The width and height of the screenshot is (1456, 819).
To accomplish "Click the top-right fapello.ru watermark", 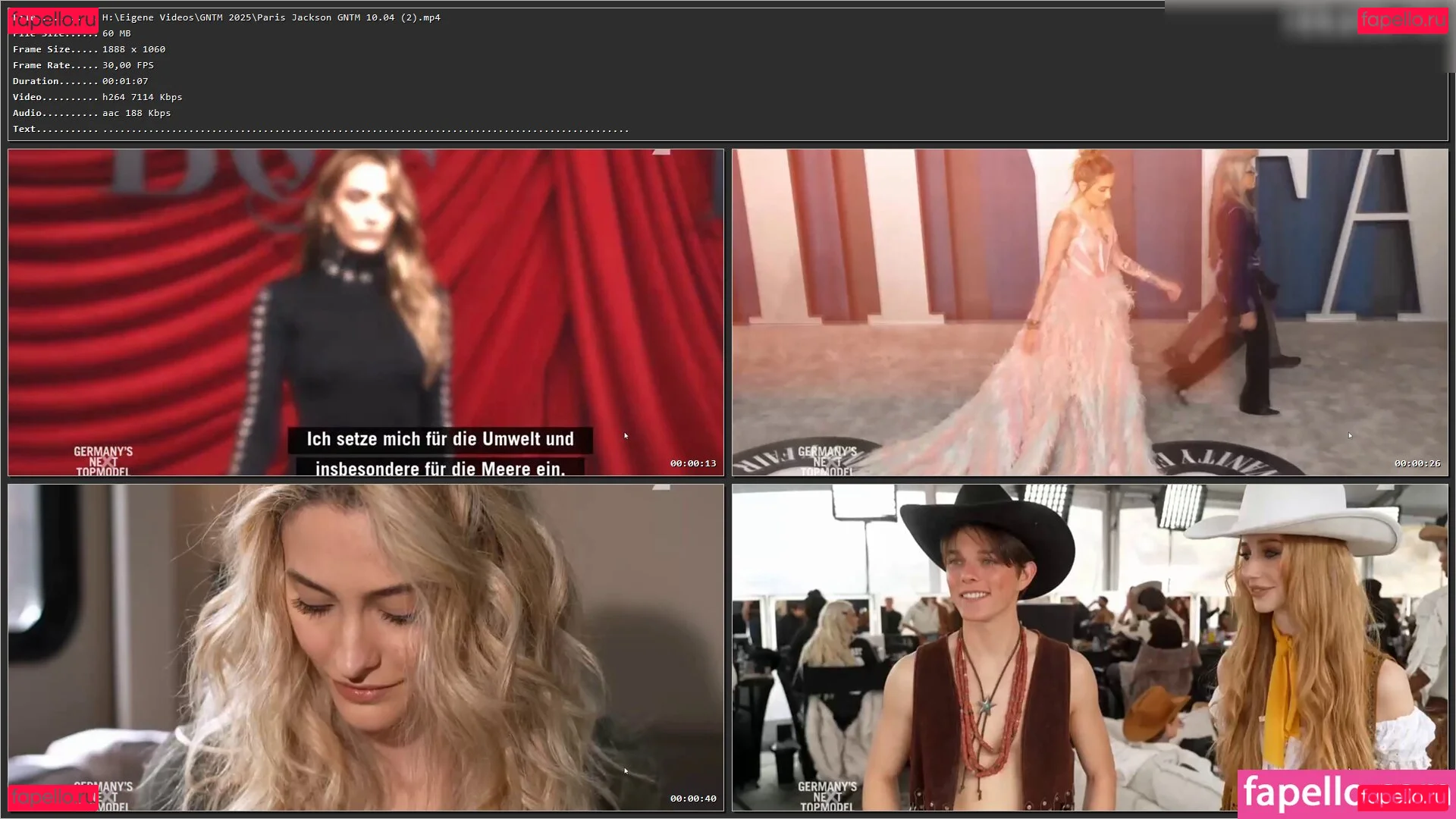I will 1402,20.
